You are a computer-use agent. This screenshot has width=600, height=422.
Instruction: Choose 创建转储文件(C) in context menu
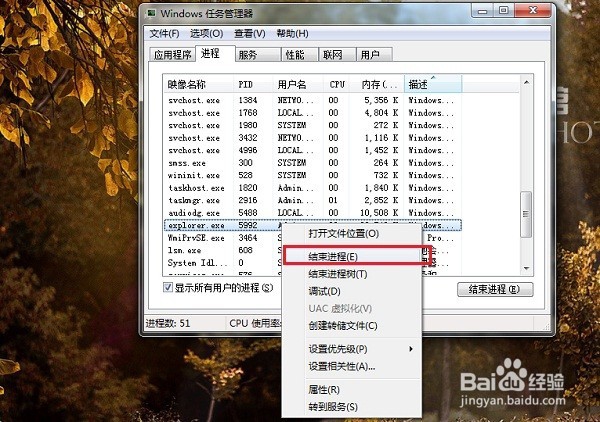click(x=352, y=326)
